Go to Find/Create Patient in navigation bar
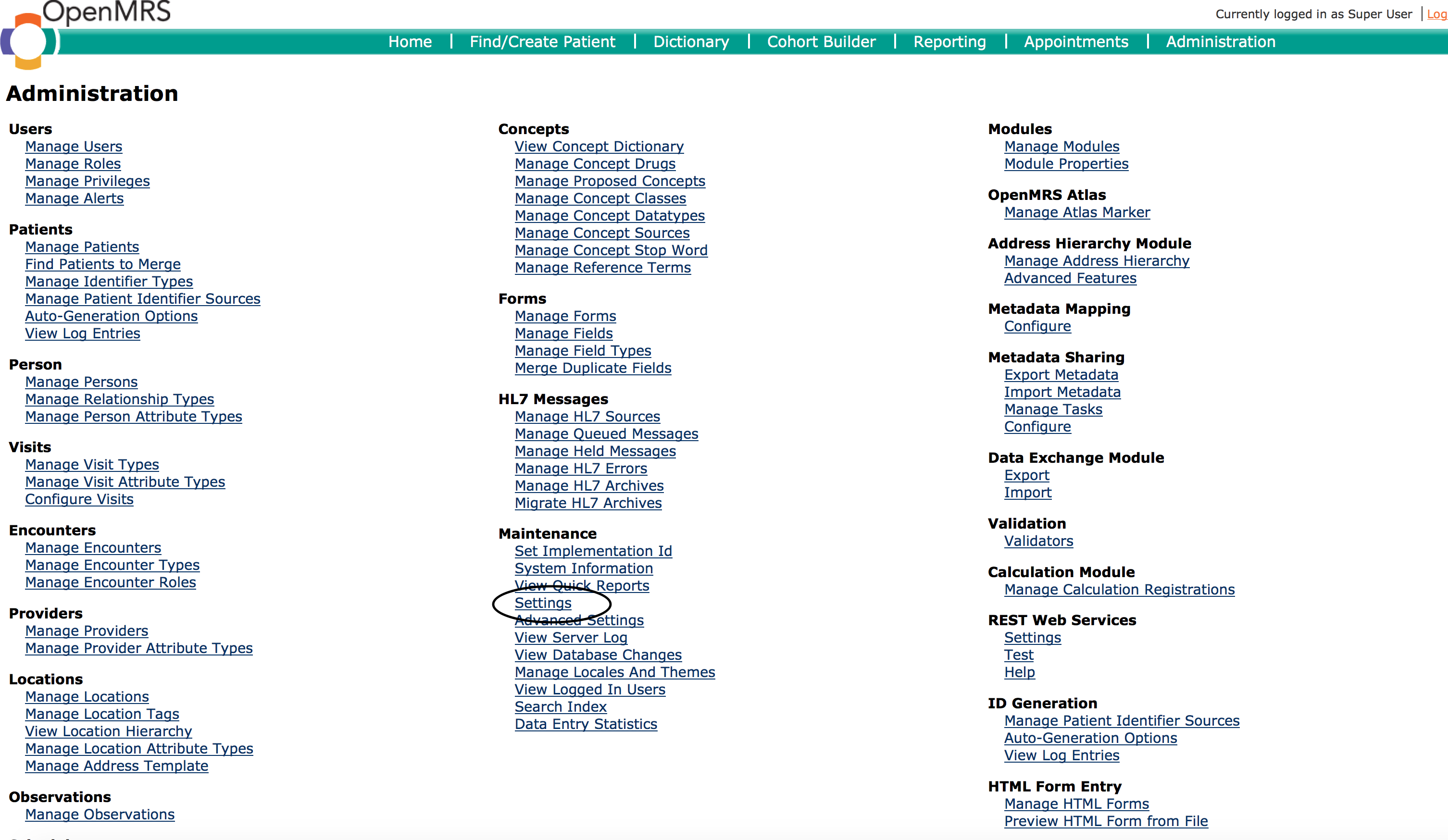This screenshot has height=840, width=1448. (x=542, y=42)
